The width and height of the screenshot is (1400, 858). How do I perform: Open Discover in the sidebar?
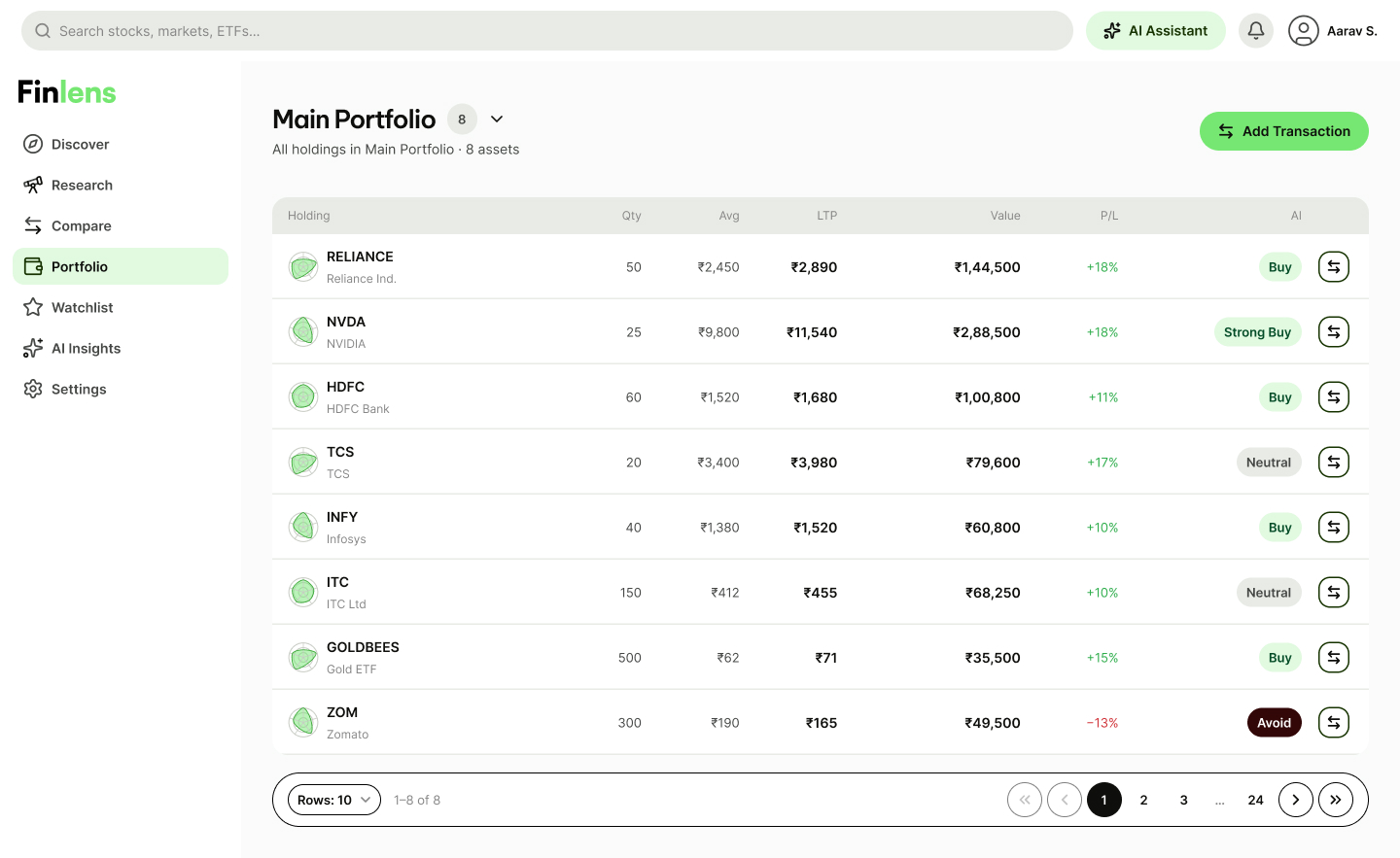pyautogui.click(x=121, y=144)
